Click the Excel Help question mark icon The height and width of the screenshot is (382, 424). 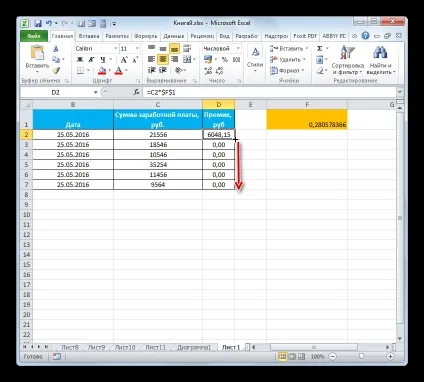pos(365,36)
